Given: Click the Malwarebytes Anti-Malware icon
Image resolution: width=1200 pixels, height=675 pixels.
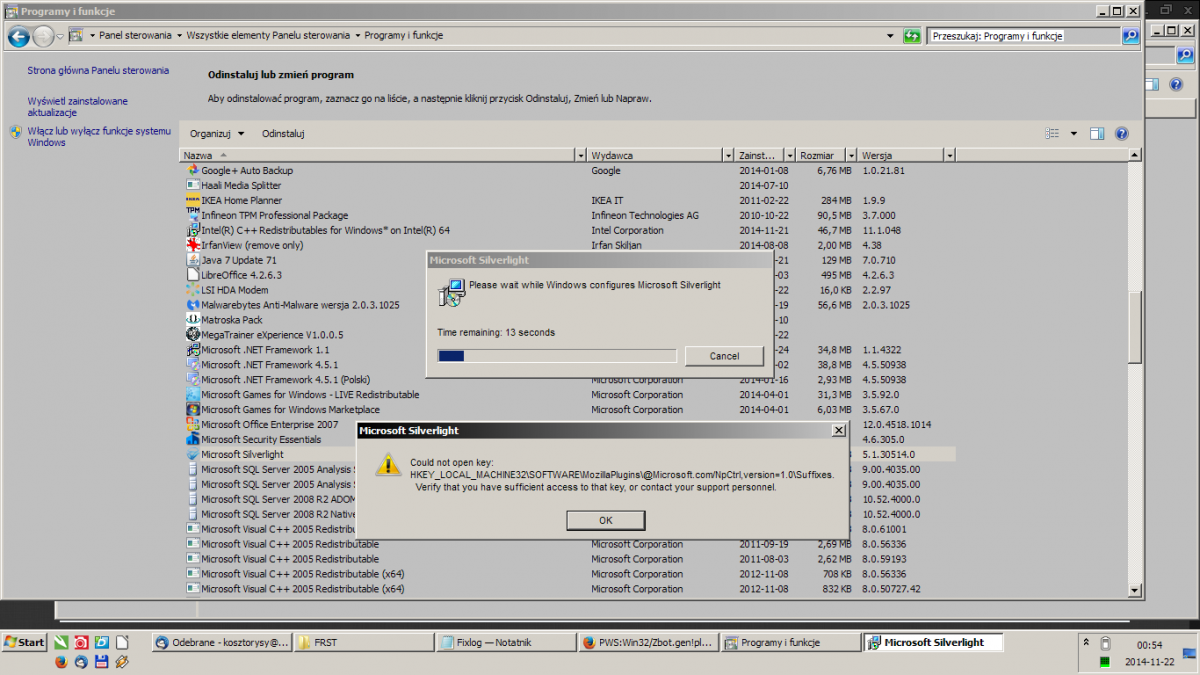Looking at the screenshot, I should tap(193, 305).
